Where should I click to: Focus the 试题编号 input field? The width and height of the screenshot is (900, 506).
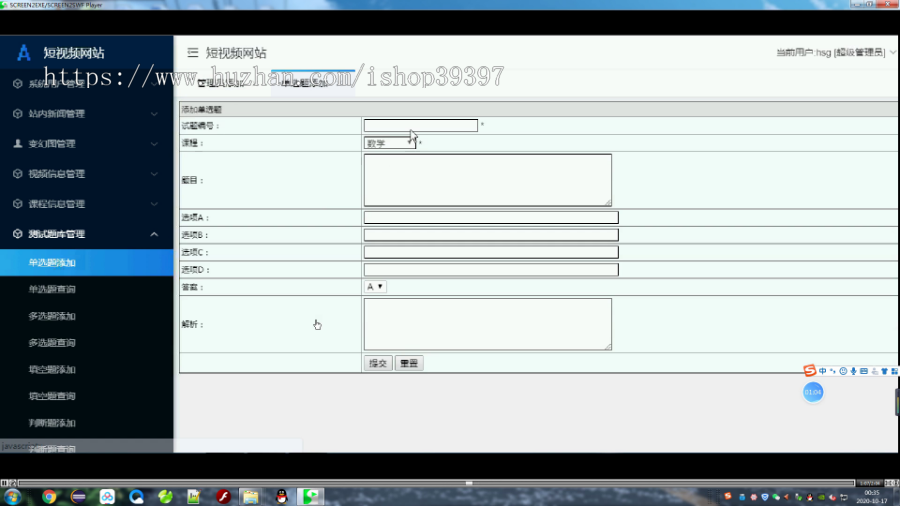click(x=421, y=125)
